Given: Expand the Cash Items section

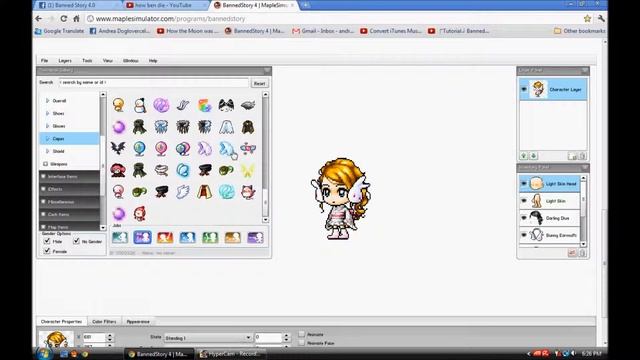Looking at the screenshot, I should point(69,214).
